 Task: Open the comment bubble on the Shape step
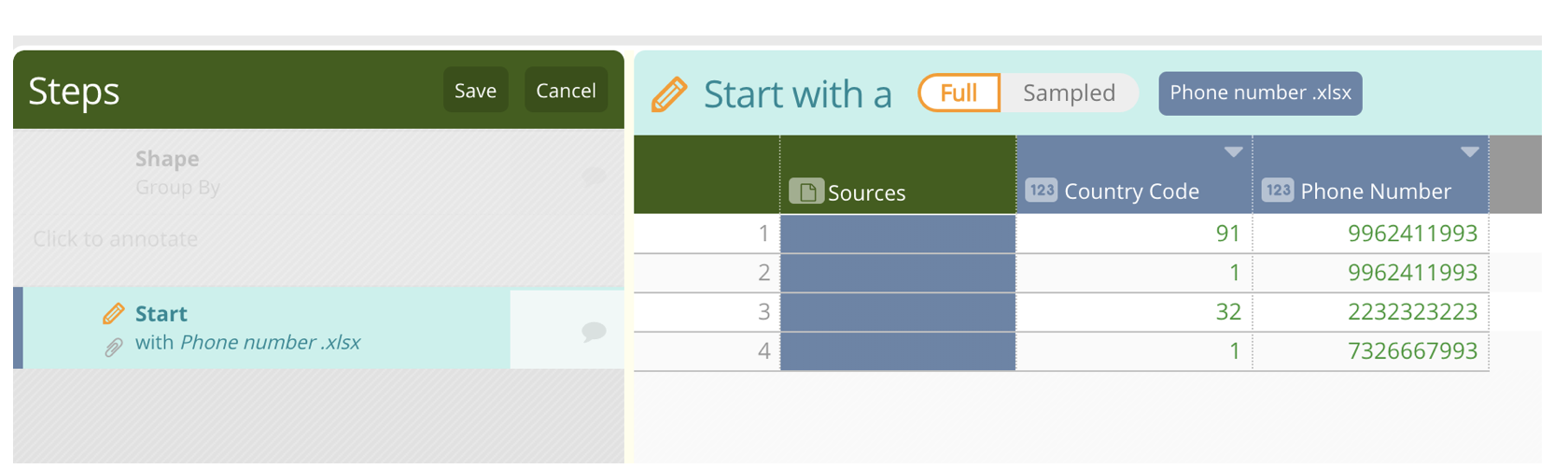coord(594,176)
